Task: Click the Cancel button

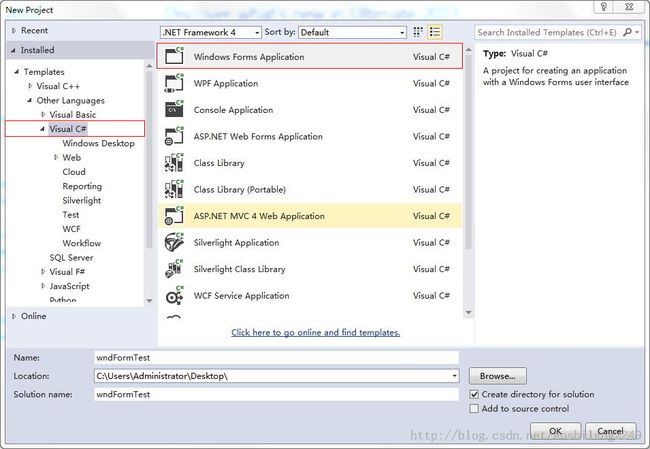Action: tap(610, 431)
